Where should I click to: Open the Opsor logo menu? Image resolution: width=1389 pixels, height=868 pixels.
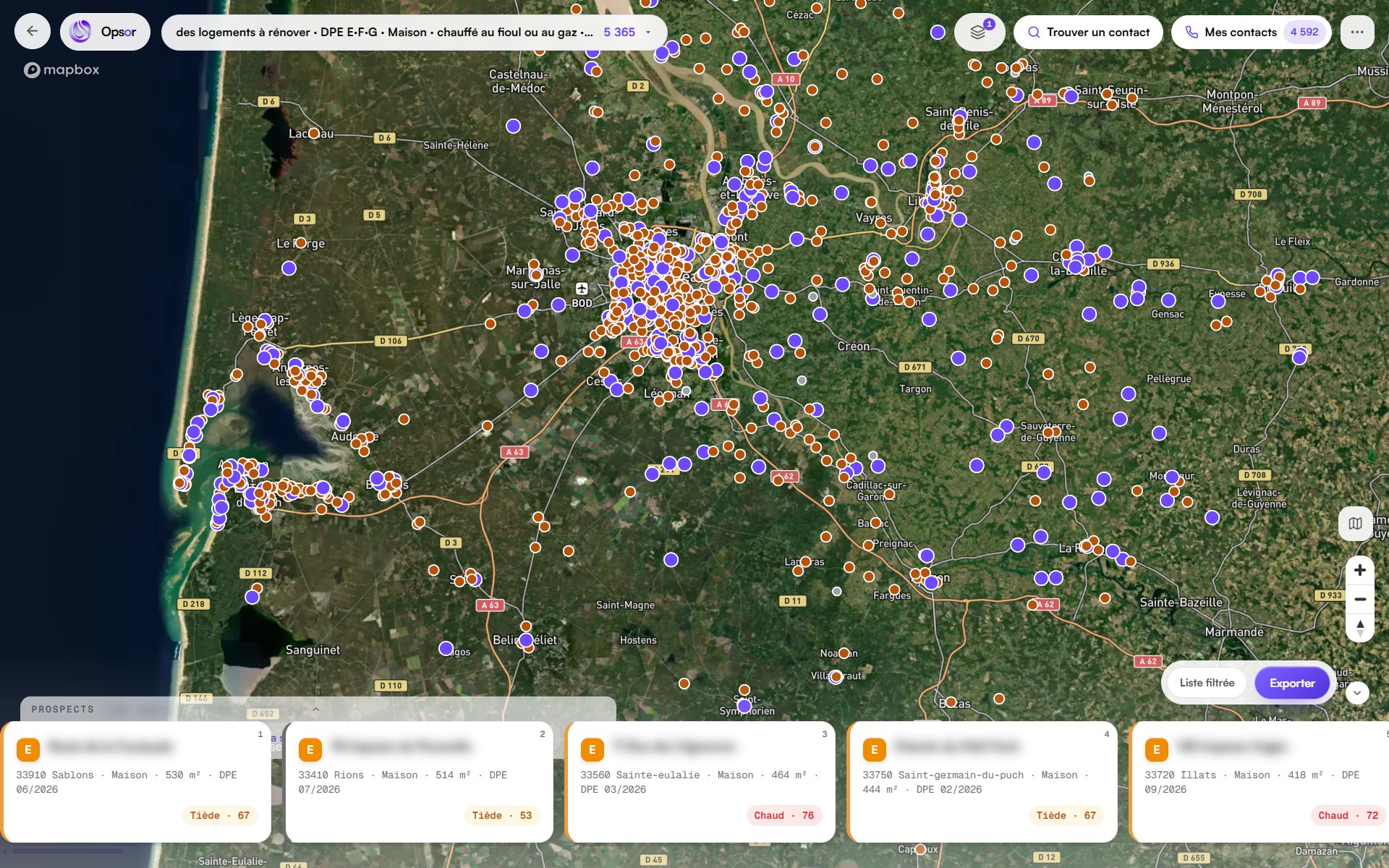pos(105,32)
